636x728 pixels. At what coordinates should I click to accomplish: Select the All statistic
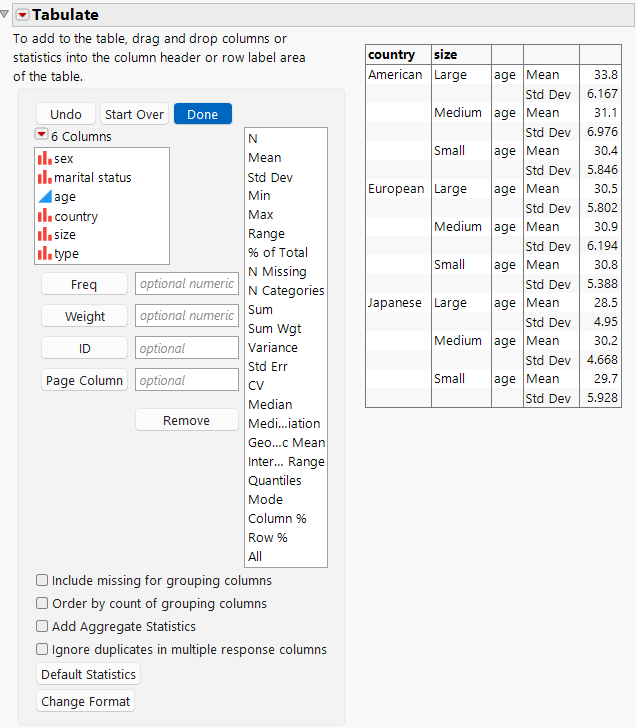click(x=255, y=556)
